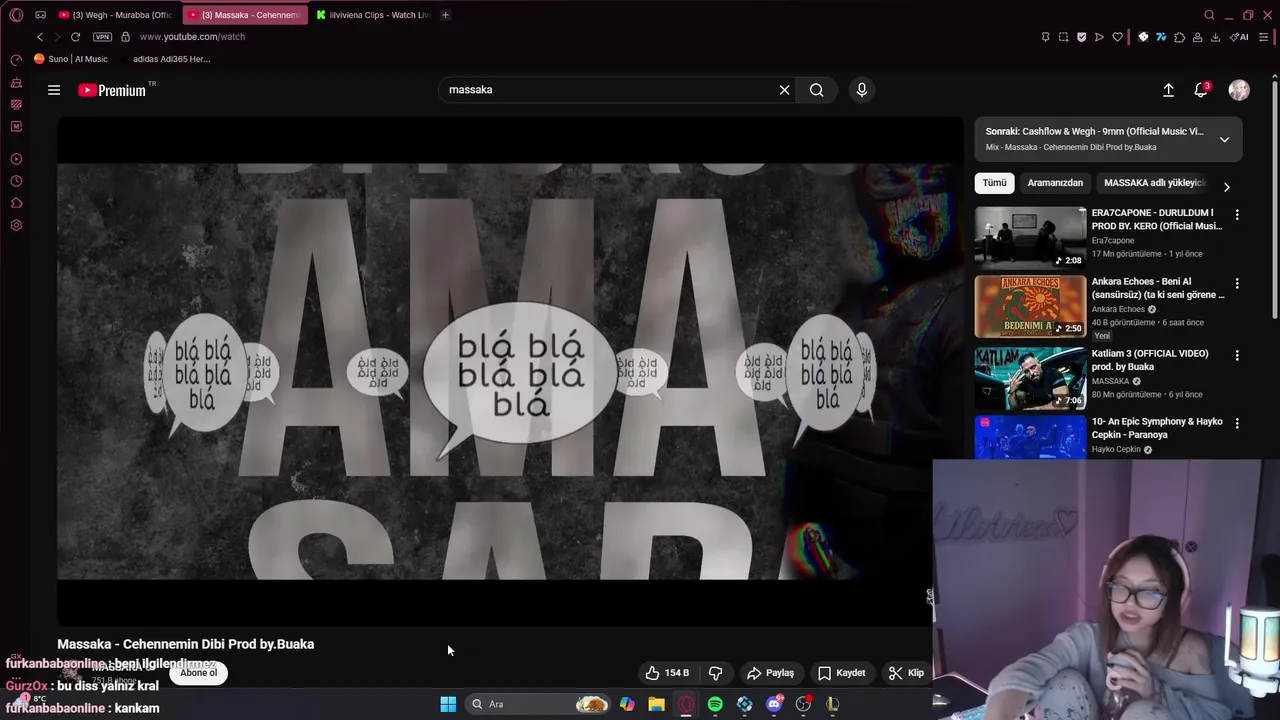Open YouTube create upload icon
1280x720 pixels.
point(1168,90)
